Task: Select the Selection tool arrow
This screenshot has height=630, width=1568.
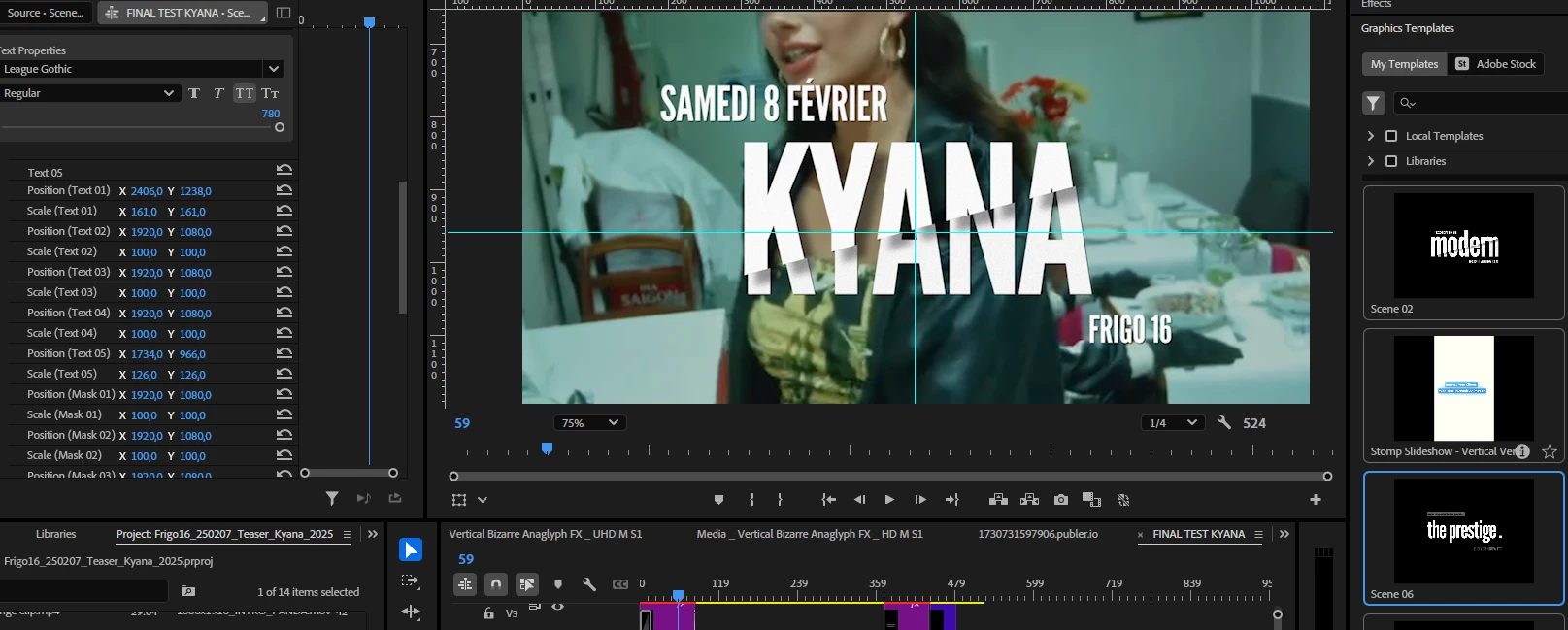Action: (411, 550)
